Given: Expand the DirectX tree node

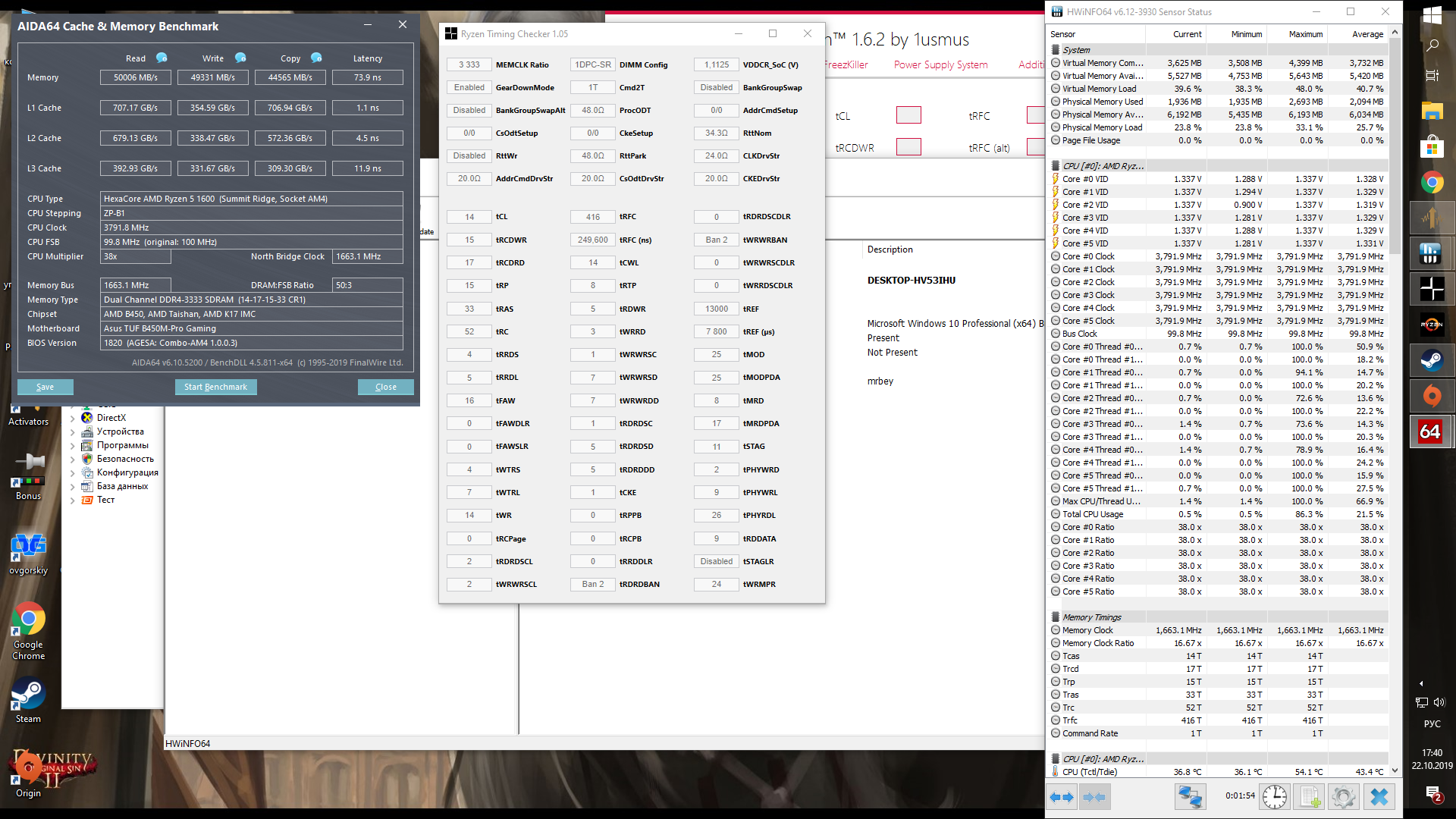Looking at the screenshot, I should point(73,418).
